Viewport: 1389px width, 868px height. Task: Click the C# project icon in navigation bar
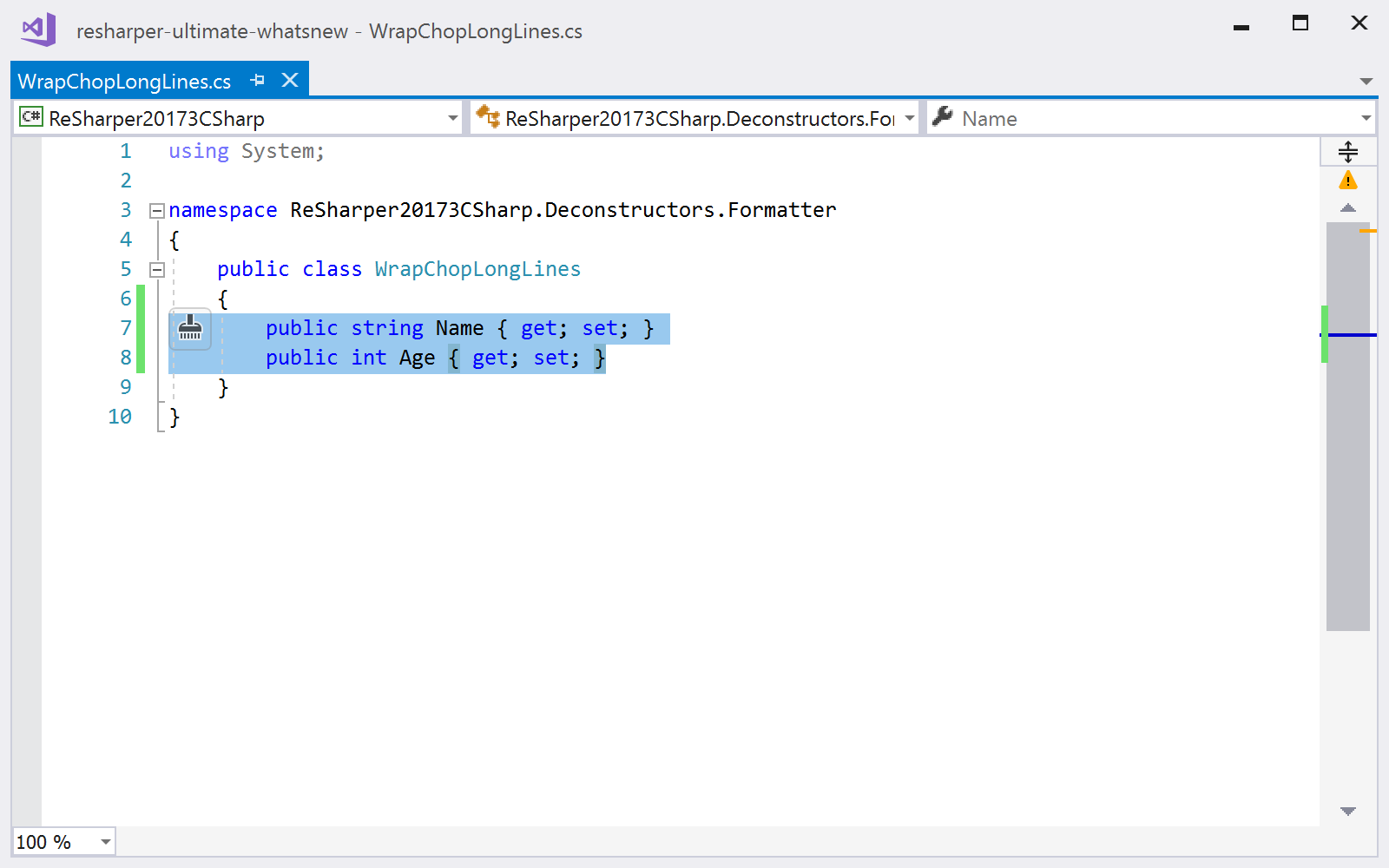(x=31, y=116)
